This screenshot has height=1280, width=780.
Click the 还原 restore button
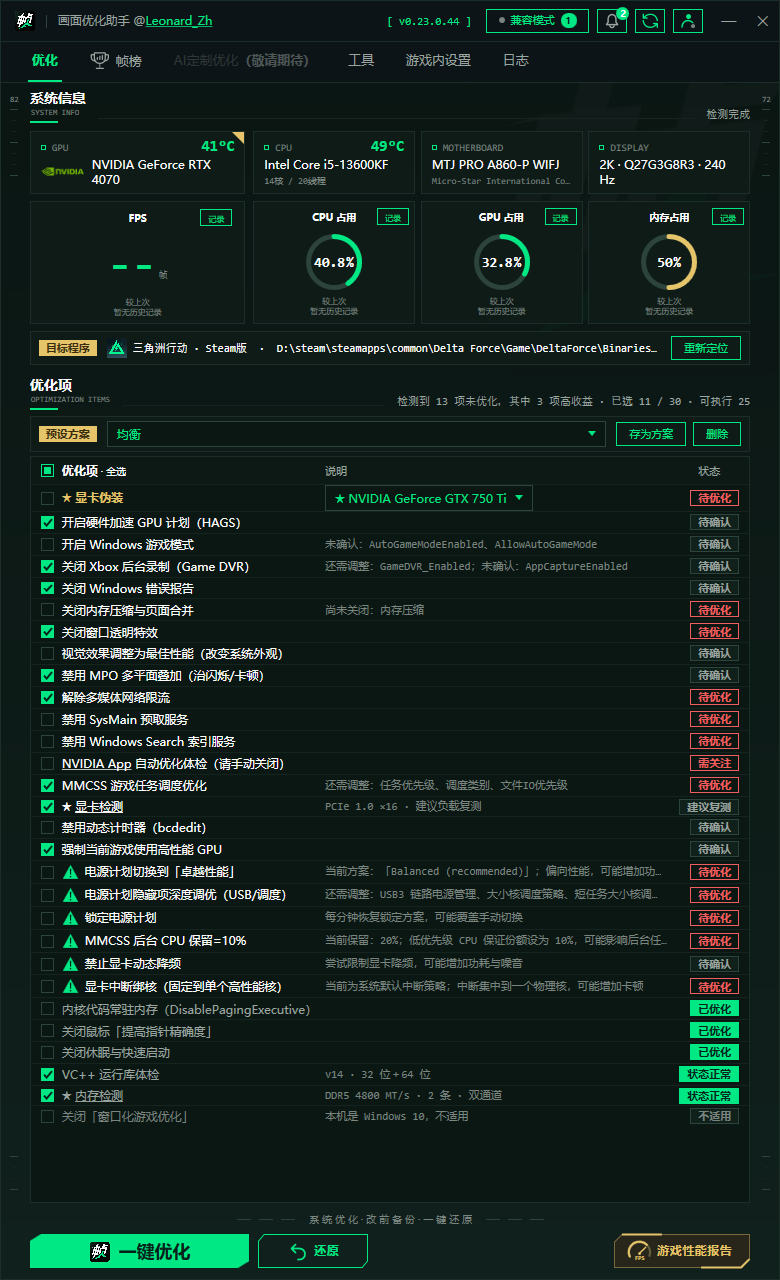313,1251
